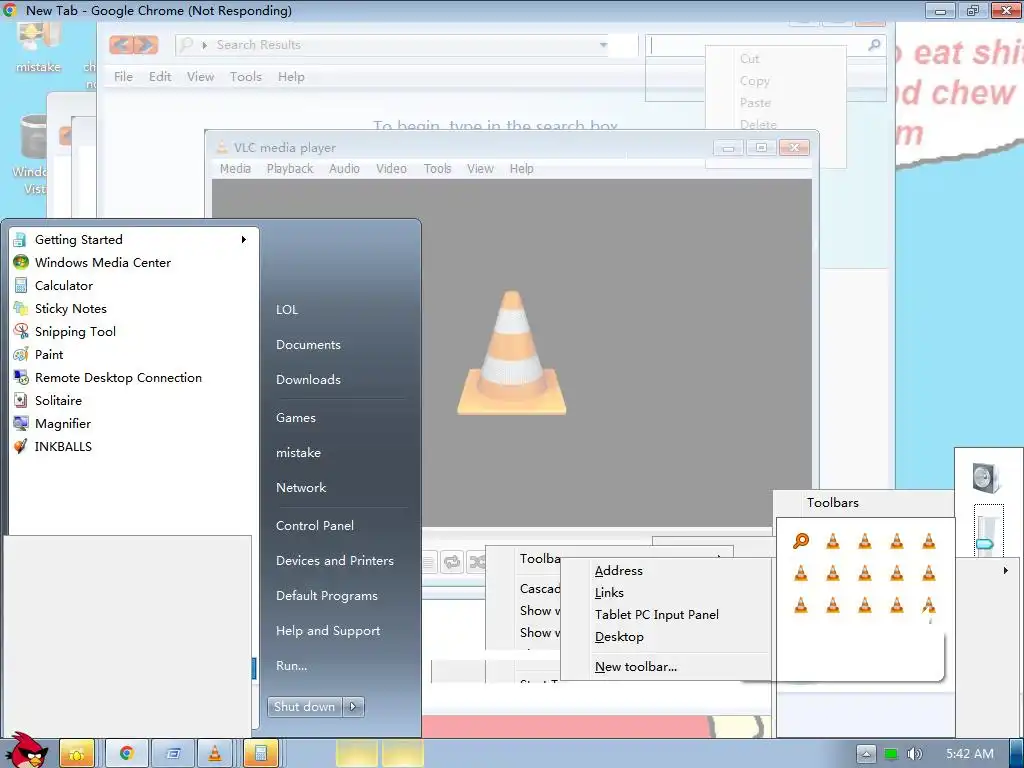Launch INKBALLS from the Start menu
1024x768 pixels.
[x=63, y=447]
